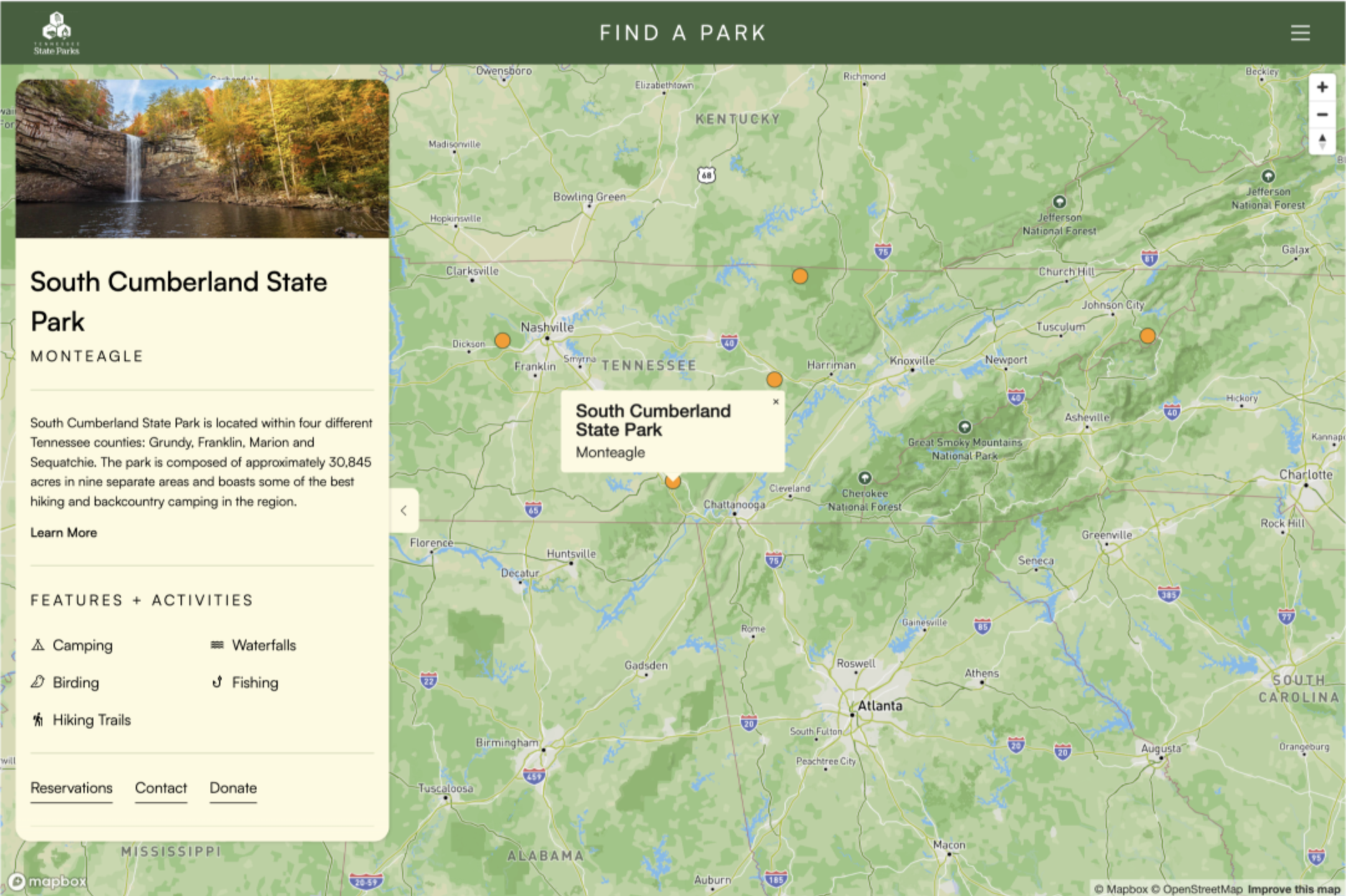This screenshot has height=896, width=1346.
Task: Open the hamburger menu
Action: (x=1300, y=33)
